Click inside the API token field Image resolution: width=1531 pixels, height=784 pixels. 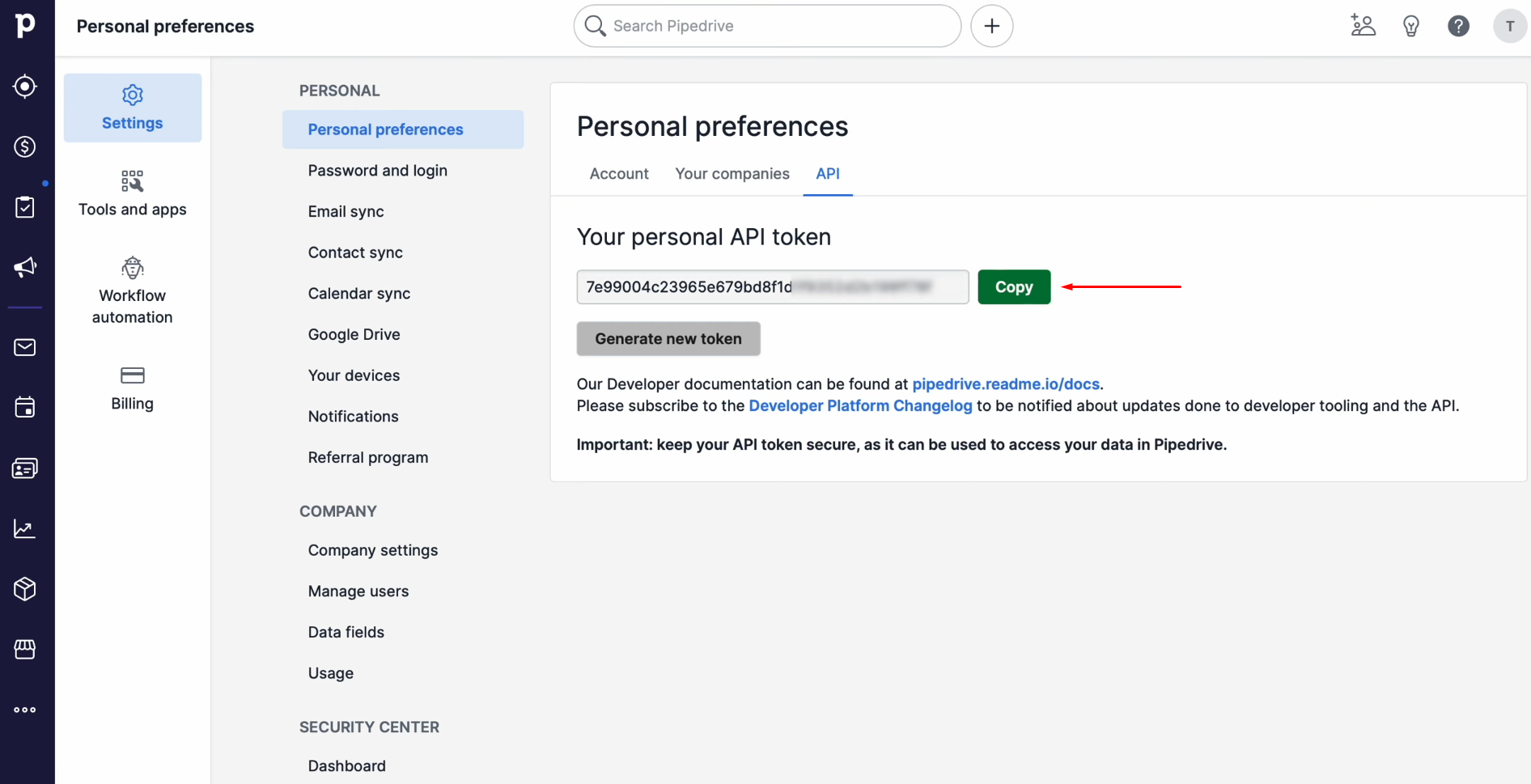[x=773, y=287]
